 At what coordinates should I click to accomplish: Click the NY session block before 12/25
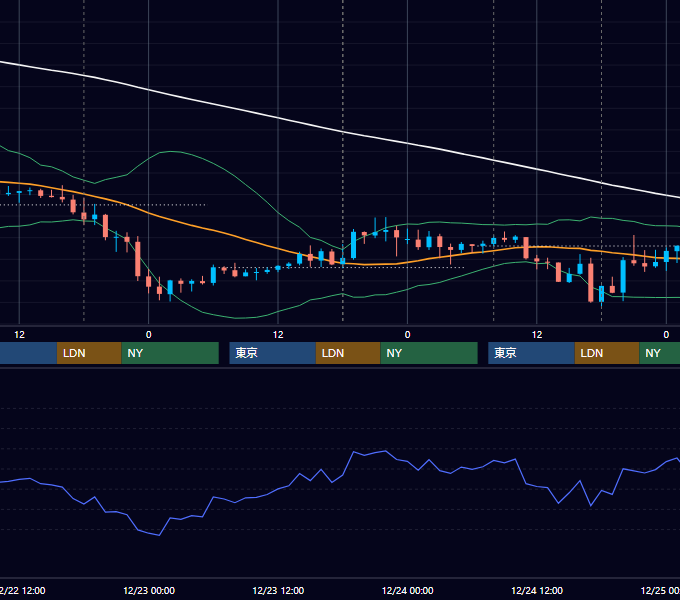point(660,353)
